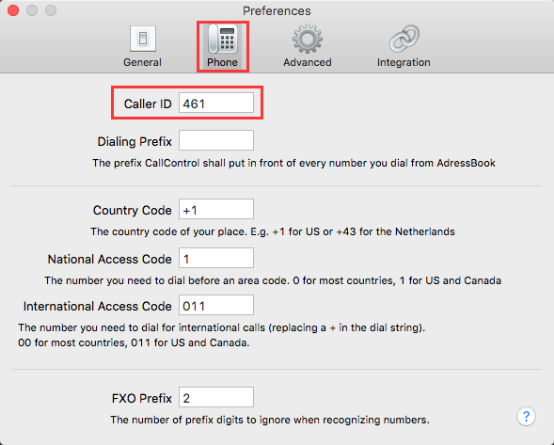Click the Caller ID label text

pos(148,104)
